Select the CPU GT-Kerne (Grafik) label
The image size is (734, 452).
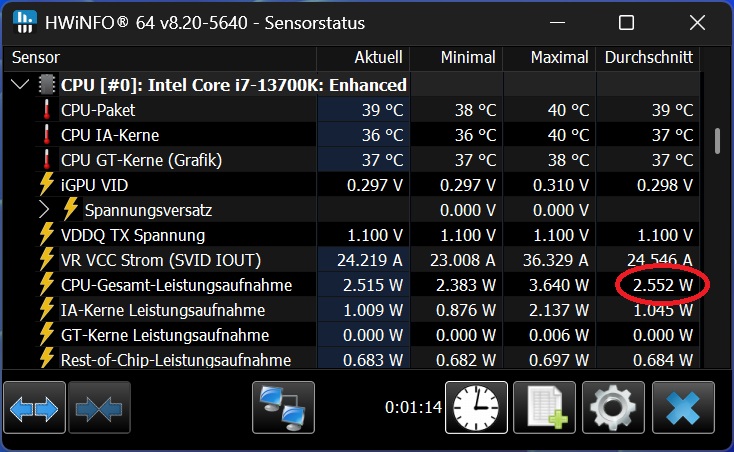141,160
